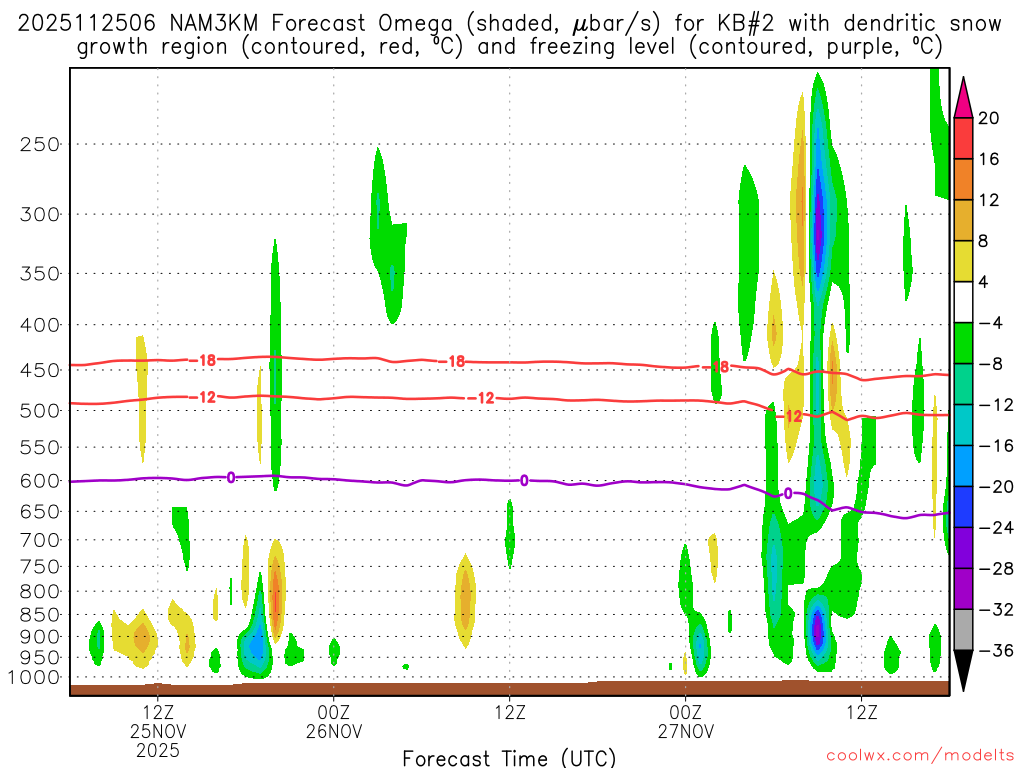The width and height of the screenshot is (1024, 768).
Task: Click the pink arrow atop the color bar
Action: click(x=963, y=98)
